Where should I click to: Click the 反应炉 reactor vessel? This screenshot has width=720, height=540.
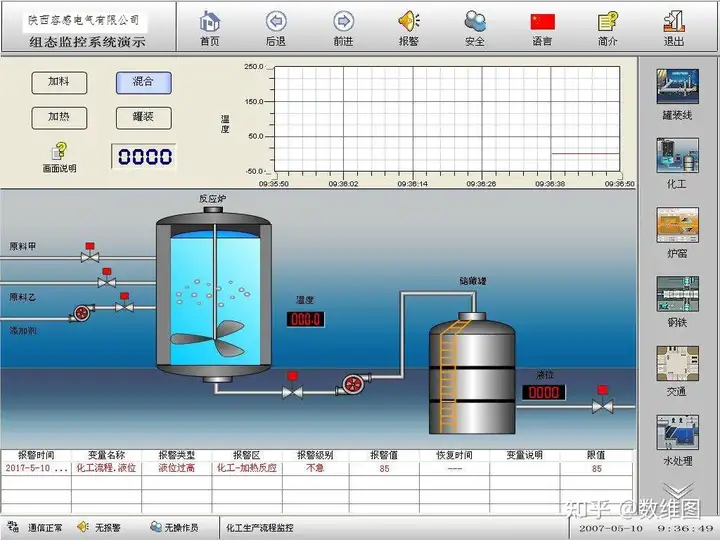coord(214,294)
